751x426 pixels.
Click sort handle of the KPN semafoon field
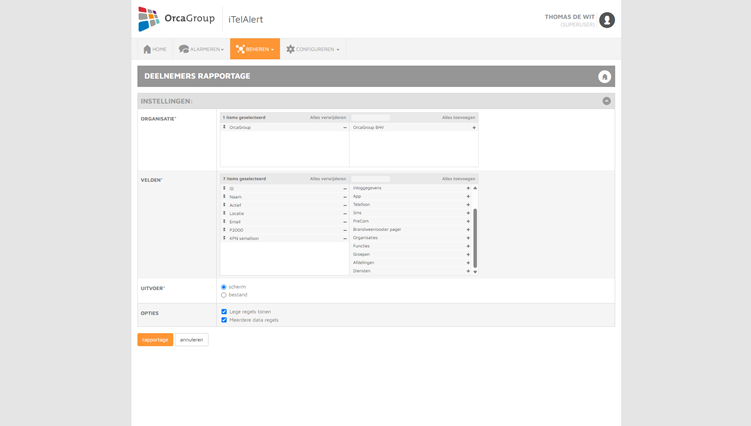tap(224, 238)
